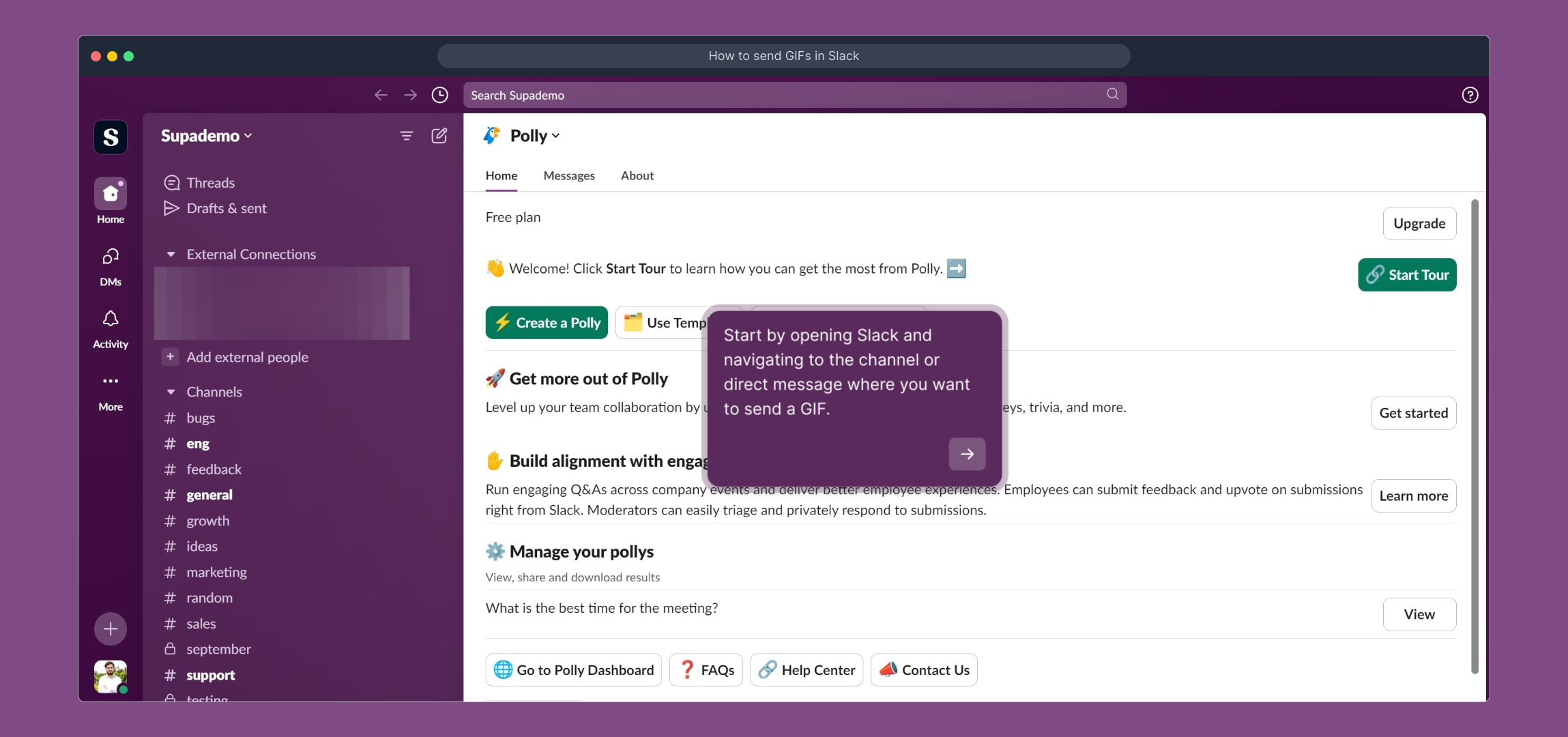Click the More ellipsis icon
The width and height of the screenshot is (1568, 737).
111,381
